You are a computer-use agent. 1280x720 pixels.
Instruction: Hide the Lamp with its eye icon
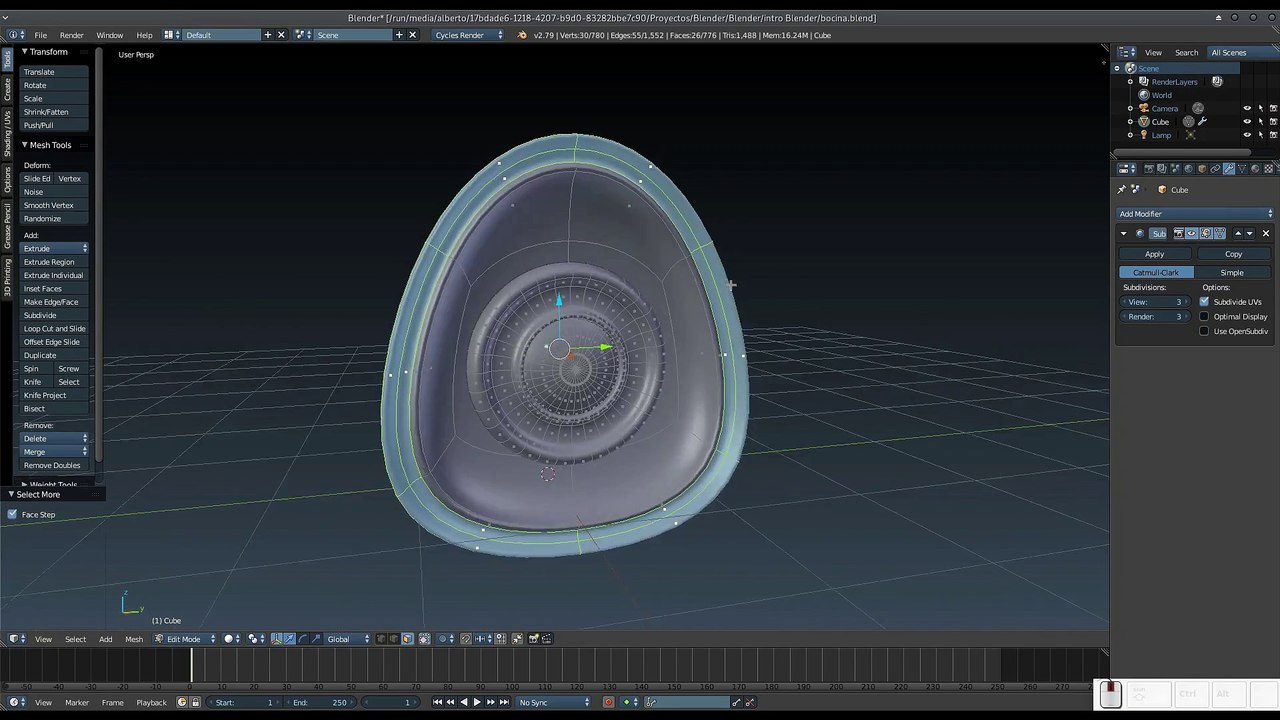[1247, 135]
